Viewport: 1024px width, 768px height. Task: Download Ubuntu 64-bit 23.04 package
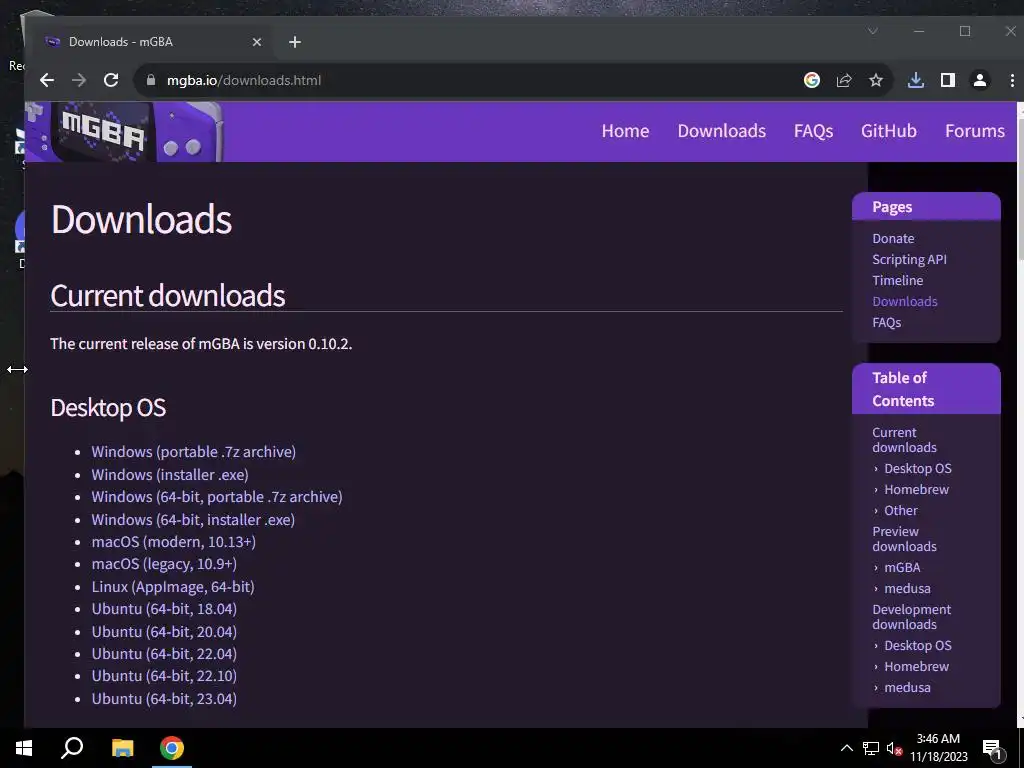point(164,699)
